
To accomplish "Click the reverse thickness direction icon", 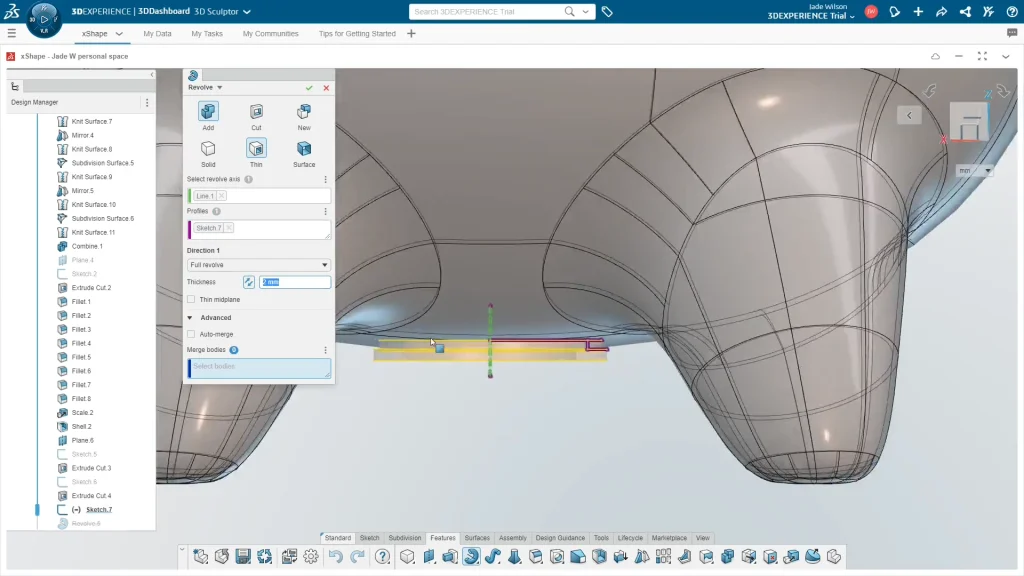I will [x=249, y=282].
